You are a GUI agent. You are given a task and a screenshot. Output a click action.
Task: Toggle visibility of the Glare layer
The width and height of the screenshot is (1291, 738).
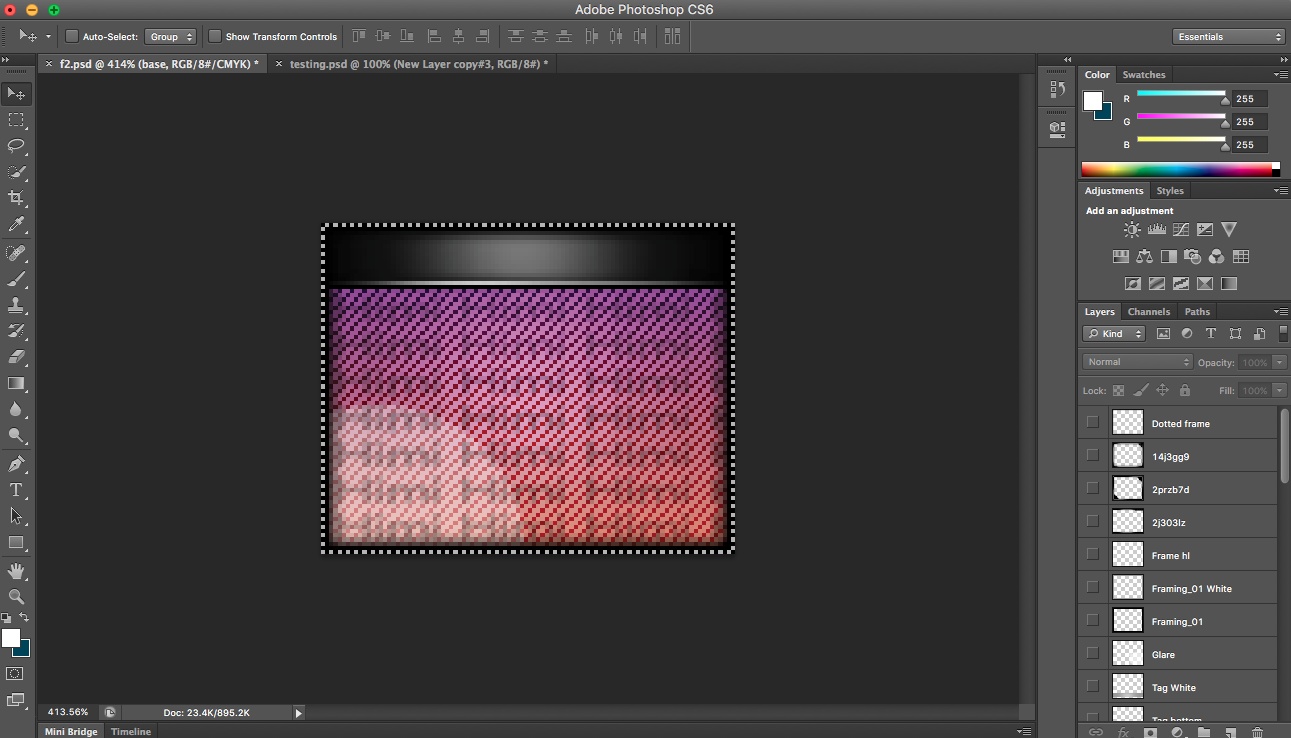pyautogui.click(x=1092, y=652)
